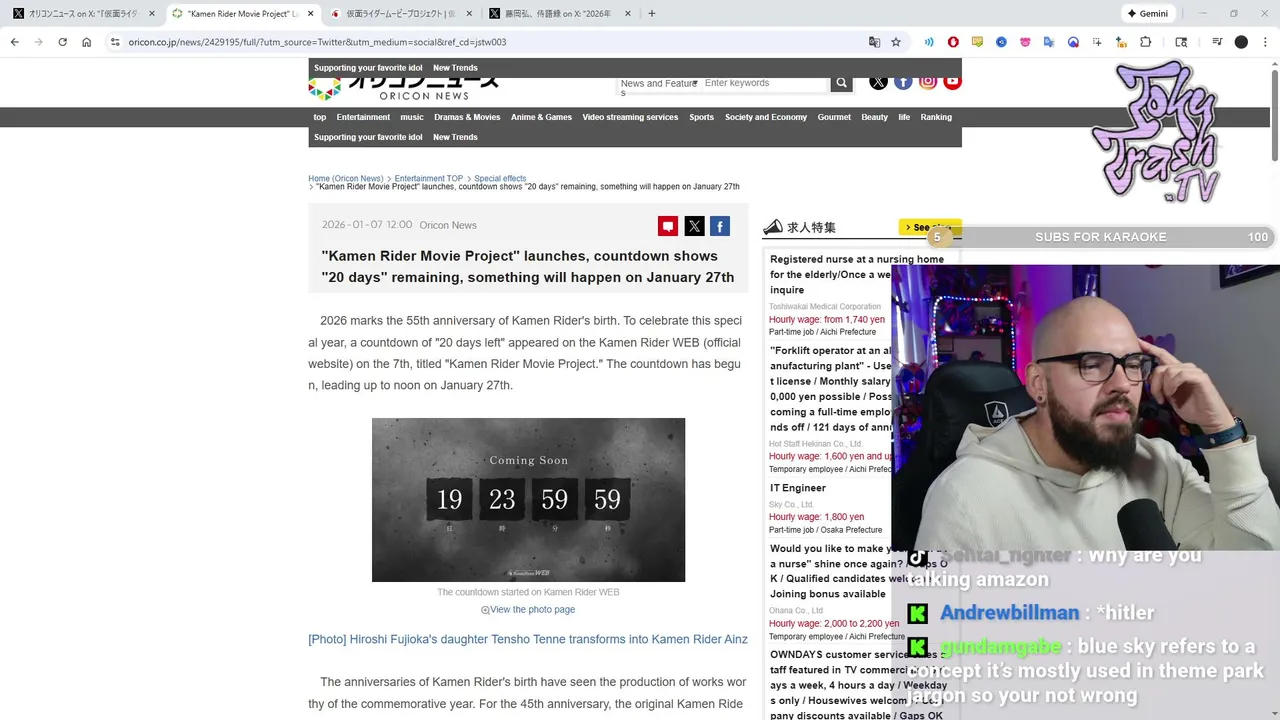This screenshot has width=1280, height=720.
Task: Open the Chrome profile avatar
Action: [1241, 42]
